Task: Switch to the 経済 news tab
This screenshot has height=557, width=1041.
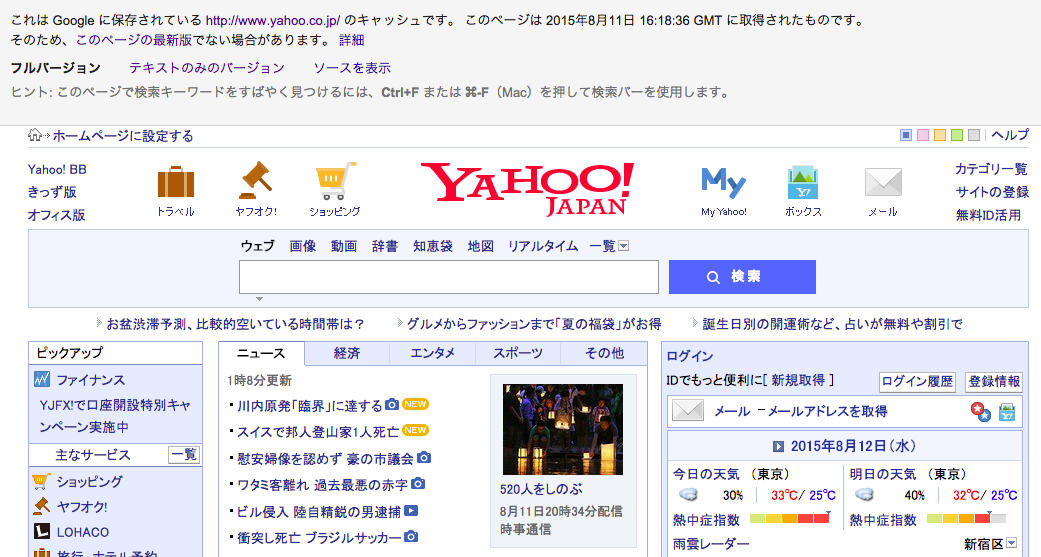Action: pos(347,353)
